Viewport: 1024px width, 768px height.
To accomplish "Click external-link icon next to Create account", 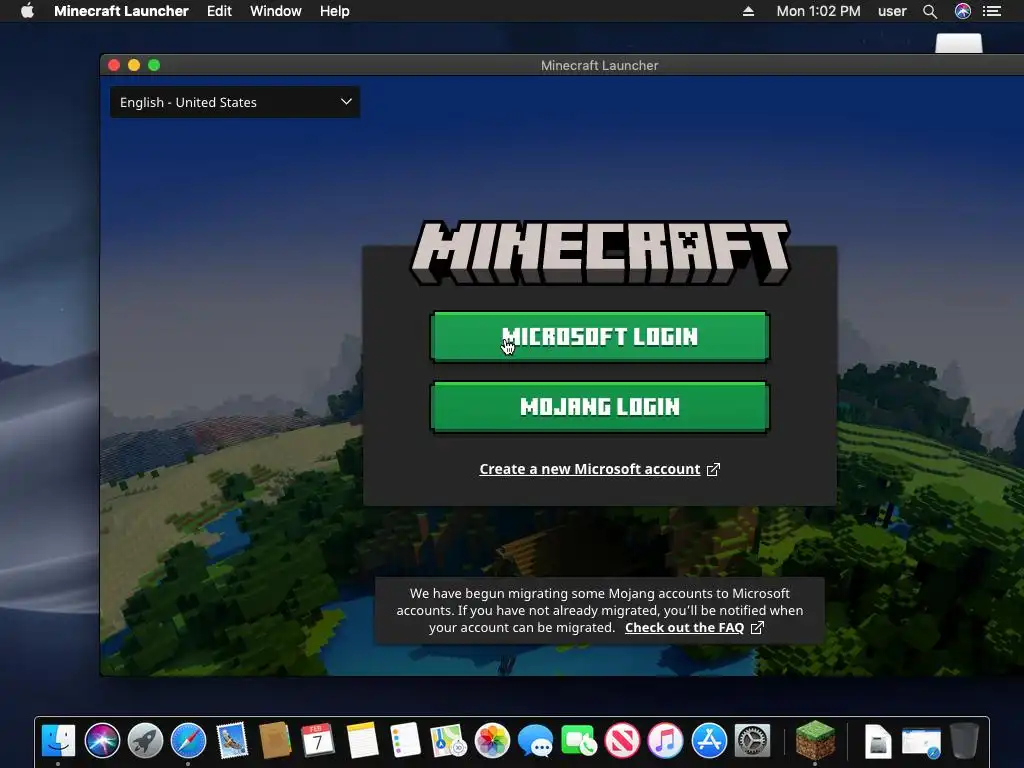I will (x=713, y=470).
